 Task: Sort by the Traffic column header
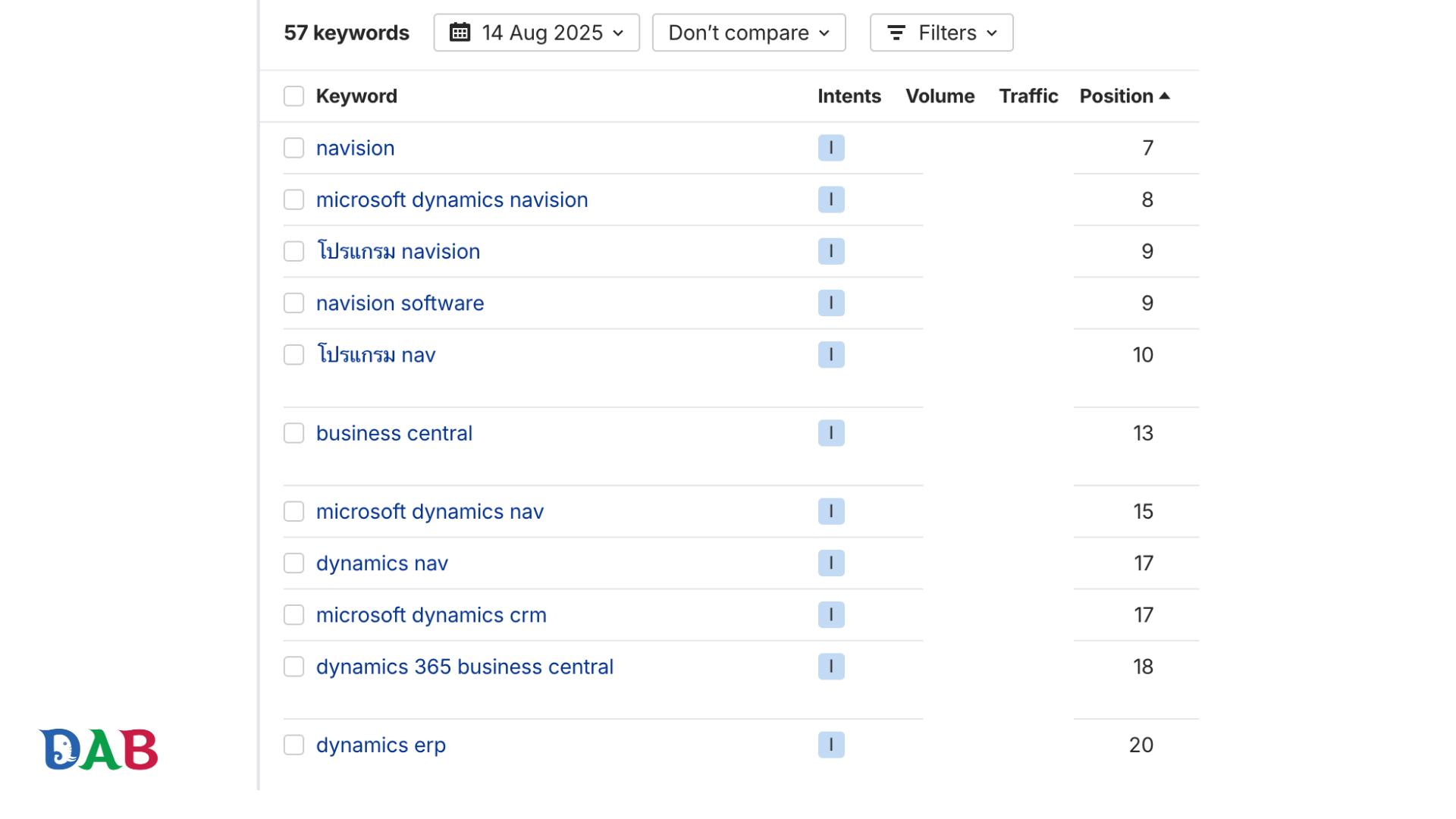(1028, 96)
